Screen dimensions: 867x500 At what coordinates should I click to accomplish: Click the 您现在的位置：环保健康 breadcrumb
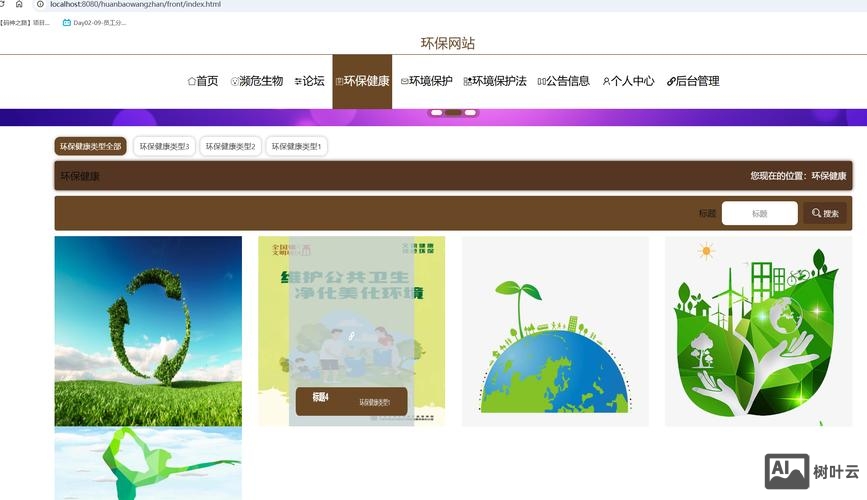(x=798, y=176)
